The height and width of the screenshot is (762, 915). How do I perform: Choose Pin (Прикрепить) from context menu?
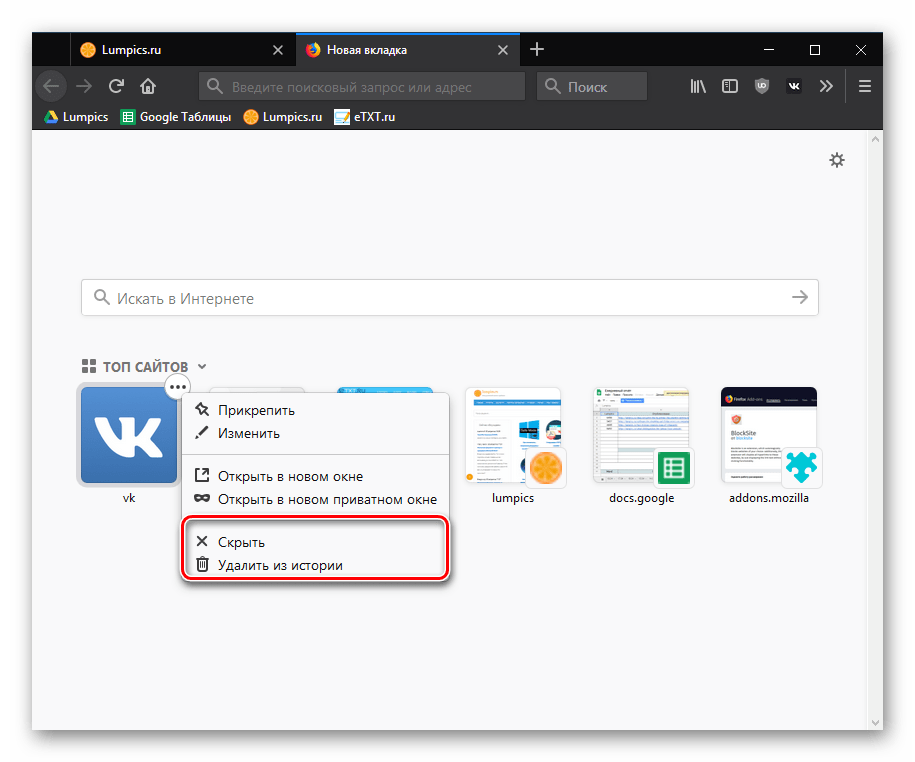[256, 410]
